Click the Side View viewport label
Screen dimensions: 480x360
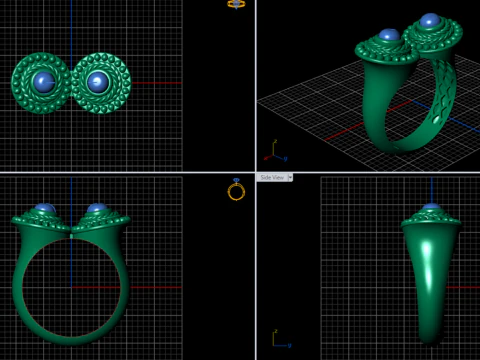click(x=272, y=178)
